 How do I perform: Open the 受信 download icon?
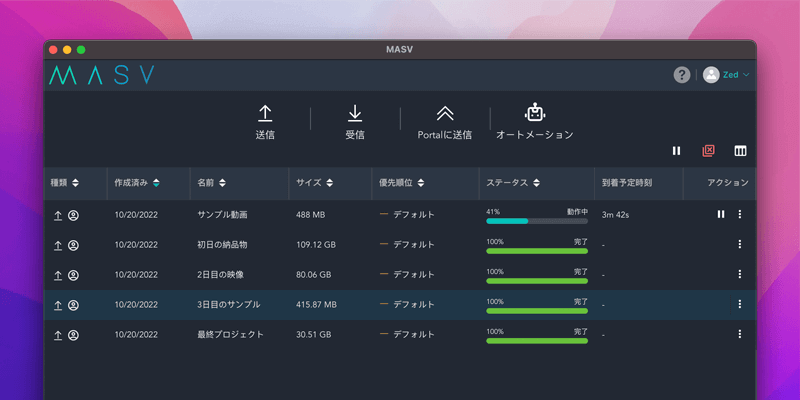point(355,113)
